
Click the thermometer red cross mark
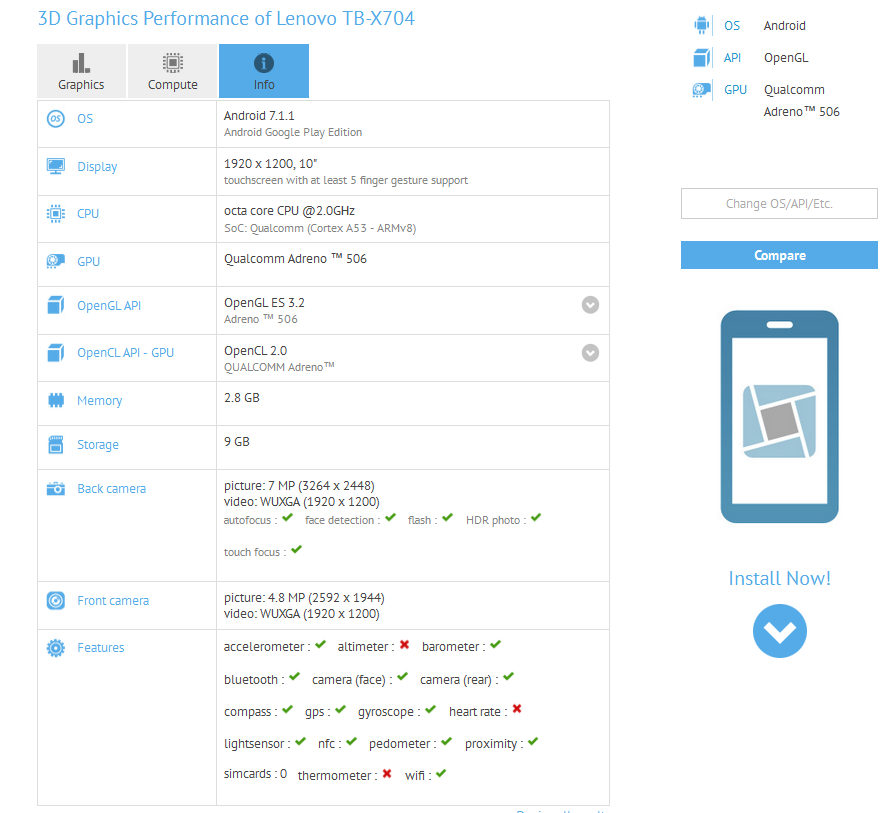pos(387,773)
